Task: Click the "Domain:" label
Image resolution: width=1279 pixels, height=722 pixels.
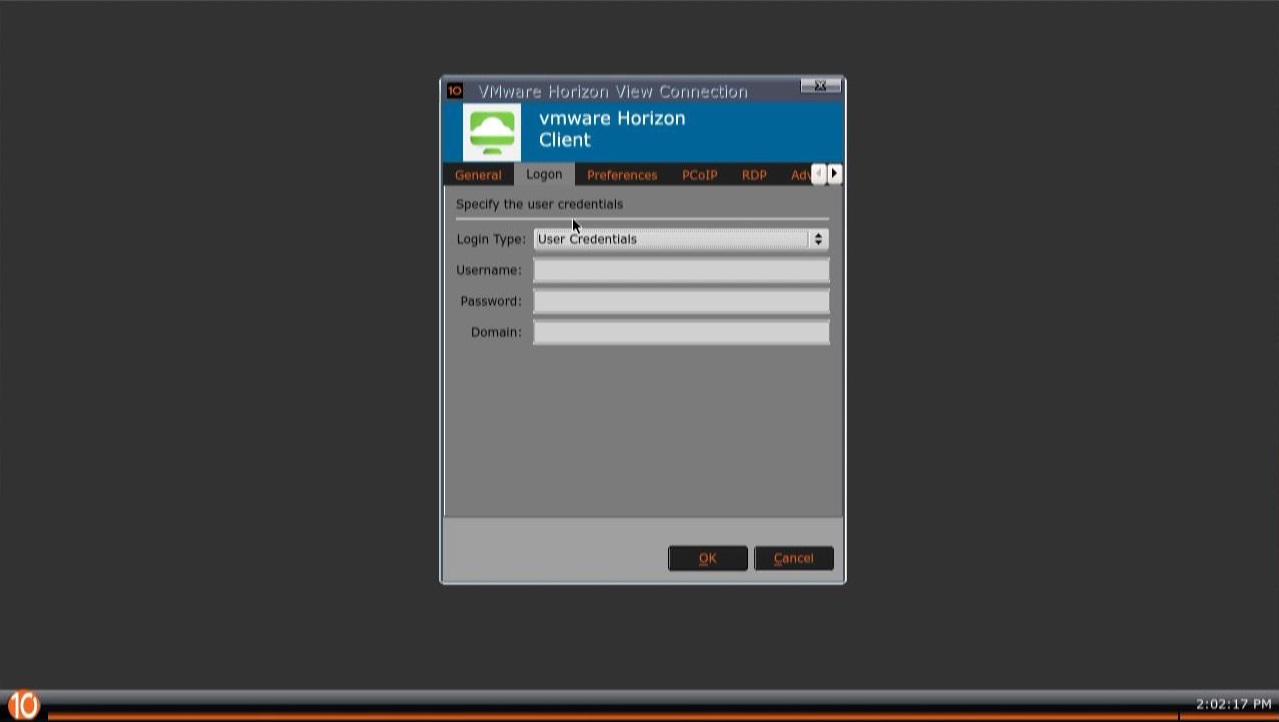Action: [496, 332]
